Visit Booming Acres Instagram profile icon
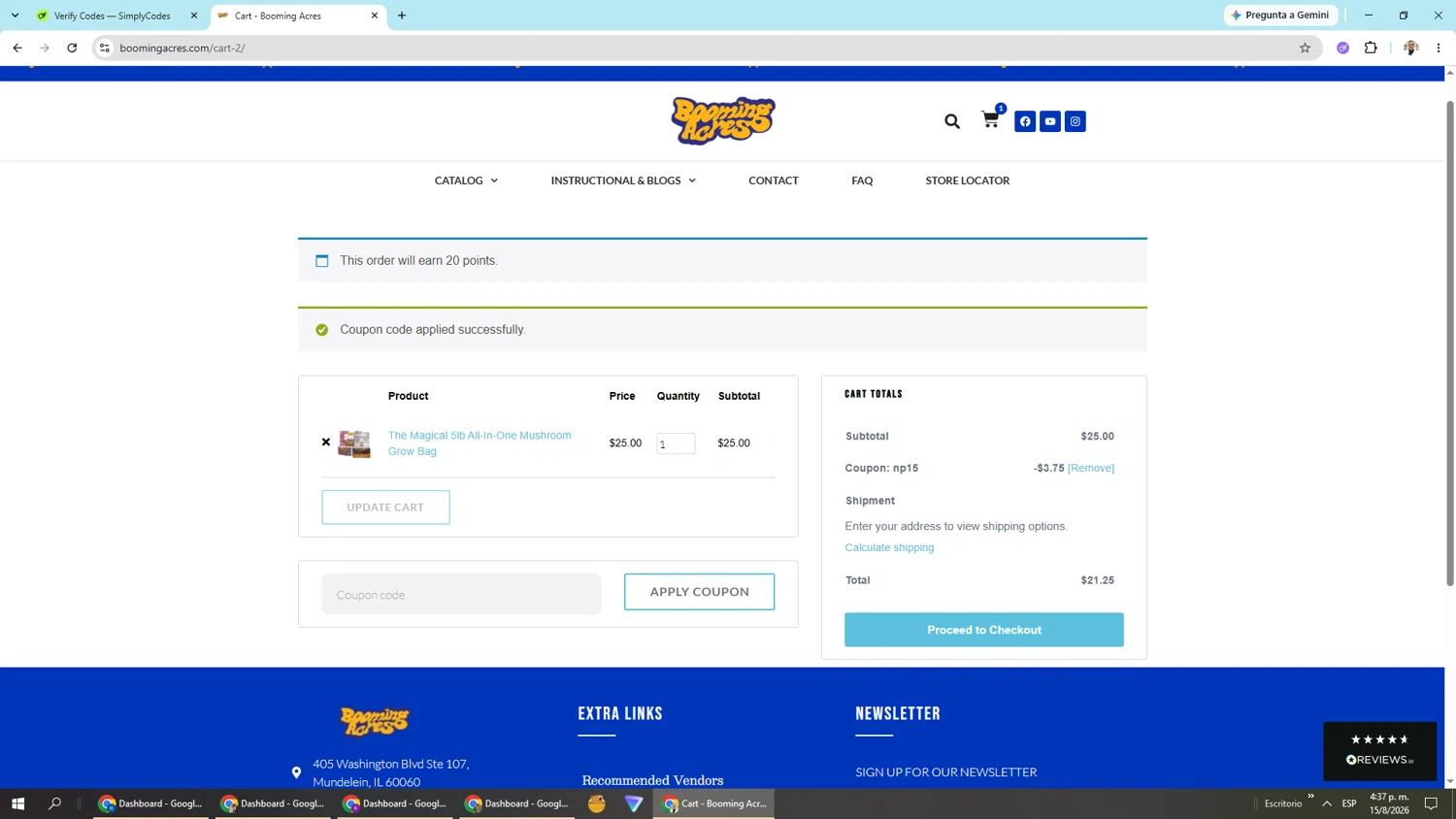Screen dimensions: 1456x819 [x=1075, y=121]
